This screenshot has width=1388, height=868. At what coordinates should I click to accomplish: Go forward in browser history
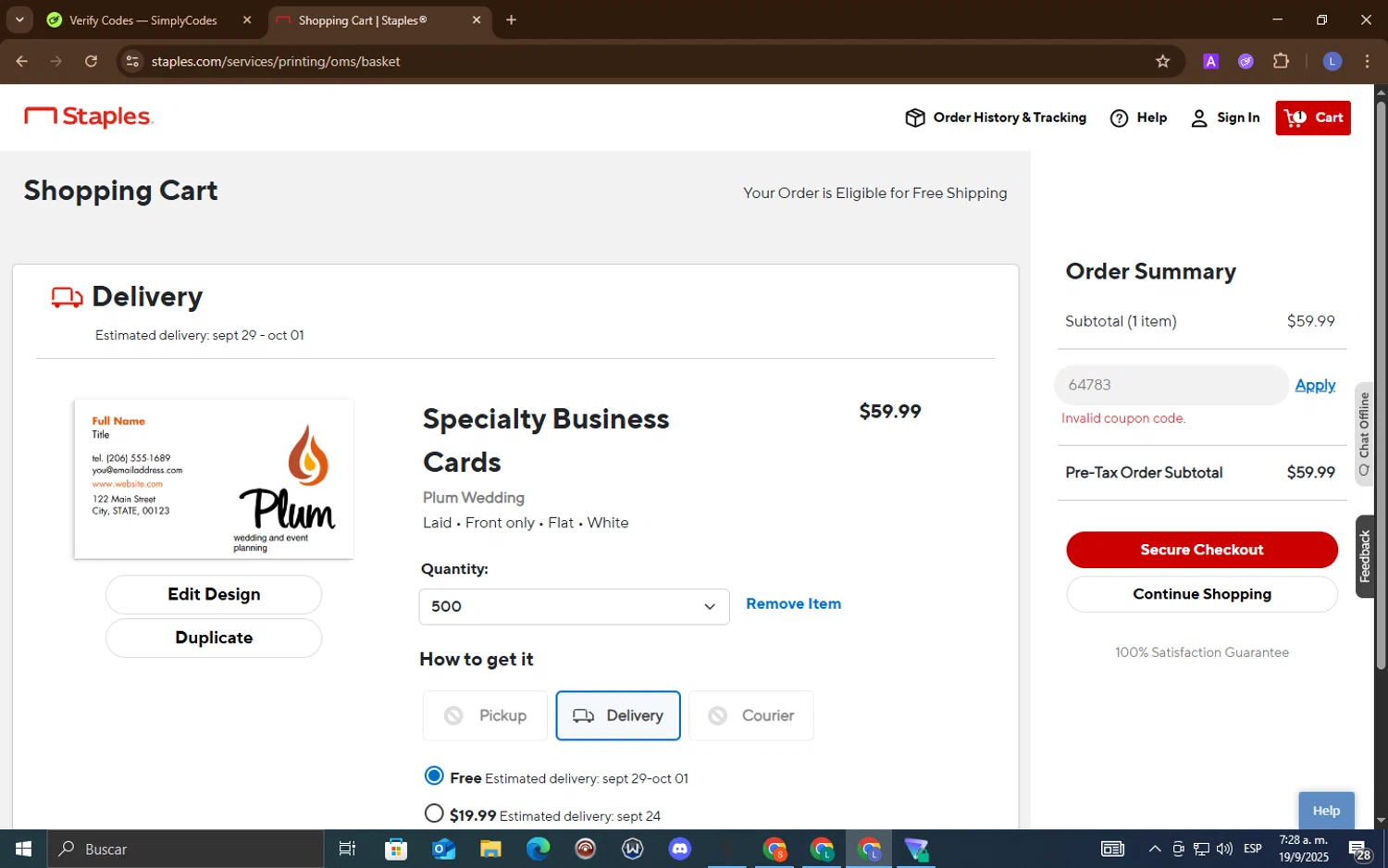(x=56, y=61)
